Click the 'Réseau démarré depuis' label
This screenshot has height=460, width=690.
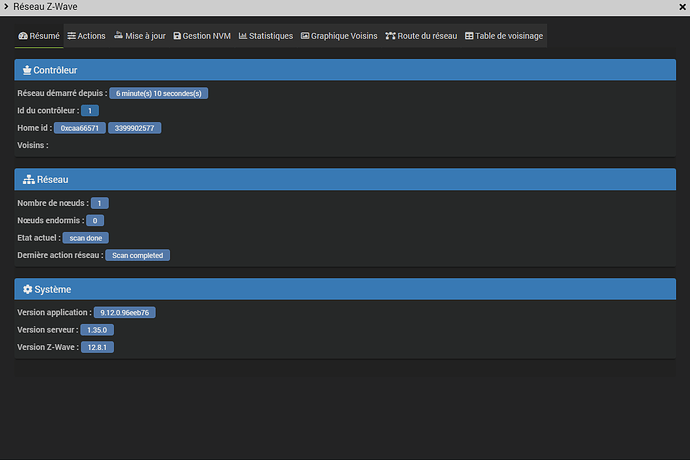point(60,93)
